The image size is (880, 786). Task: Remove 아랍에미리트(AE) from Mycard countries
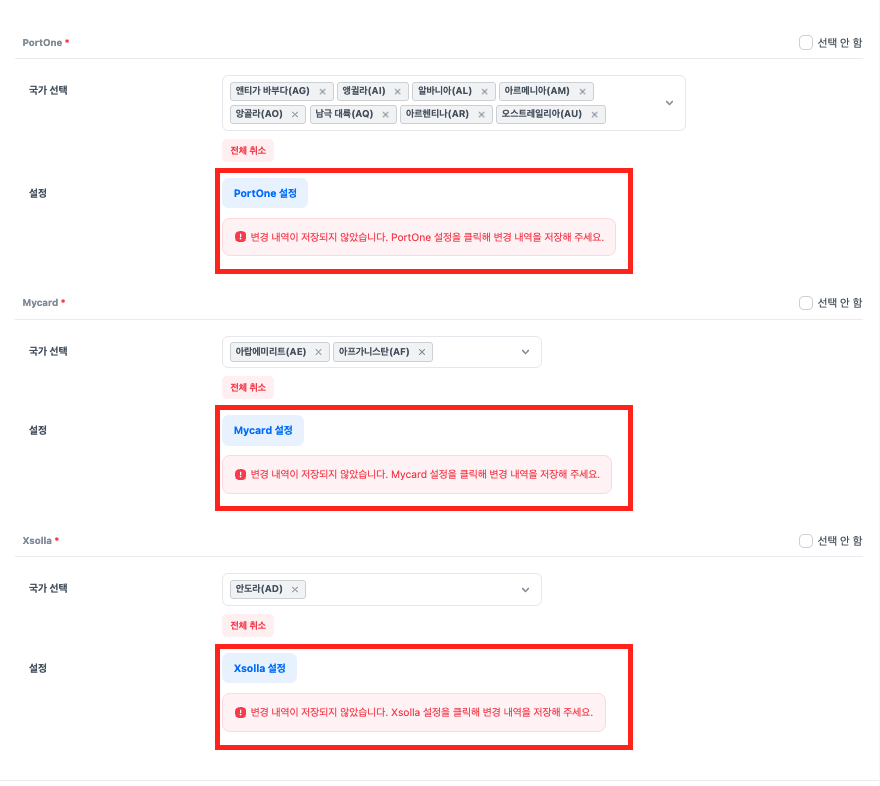[x=318, y=352]
